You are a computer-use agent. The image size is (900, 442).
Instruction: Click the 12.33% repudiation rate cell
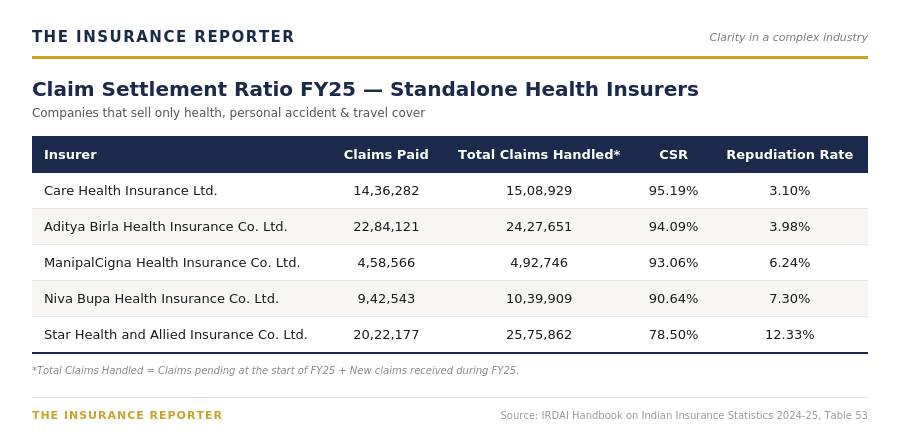point(789,335)
